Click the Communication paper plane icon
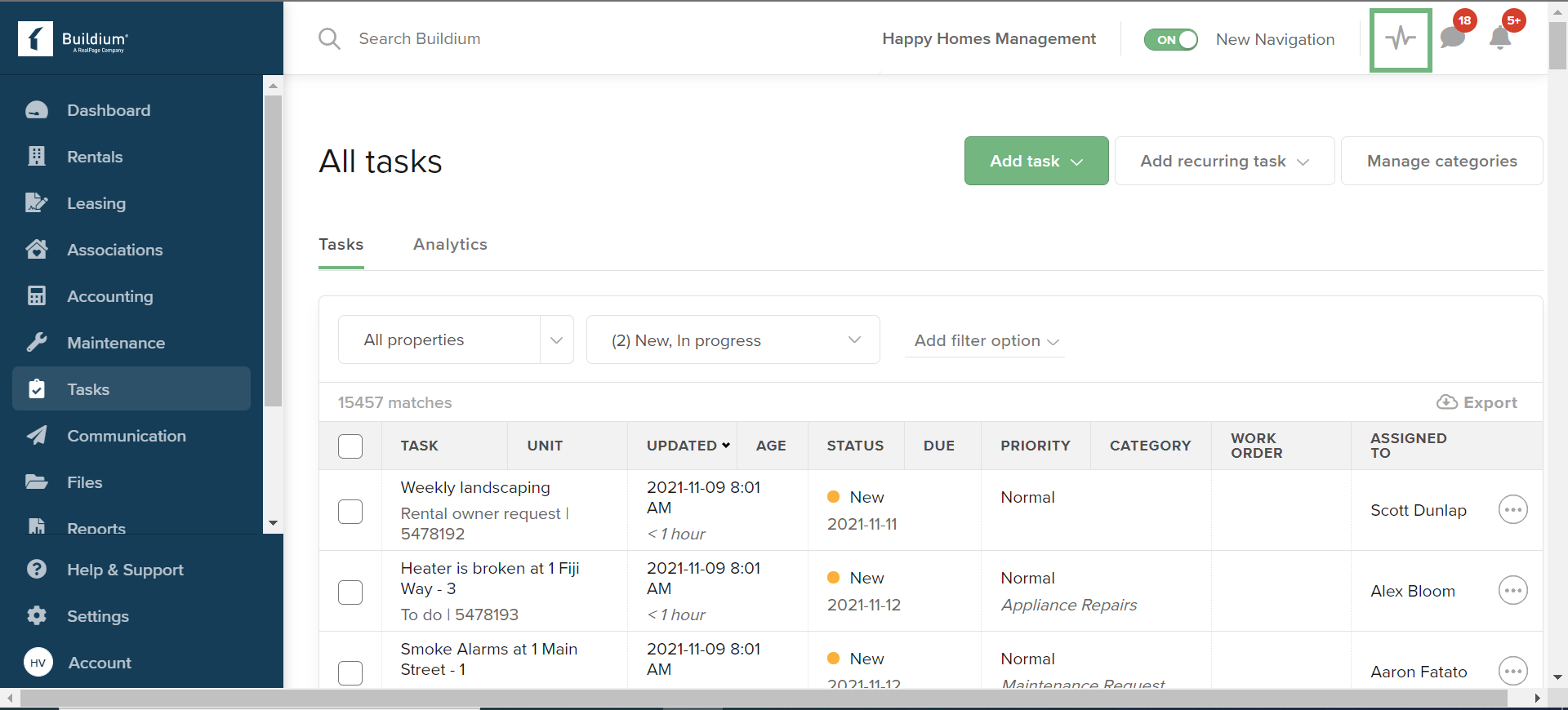Image resolution: width=1568 pixels, height=710 pixels. [x=37, y=436]
